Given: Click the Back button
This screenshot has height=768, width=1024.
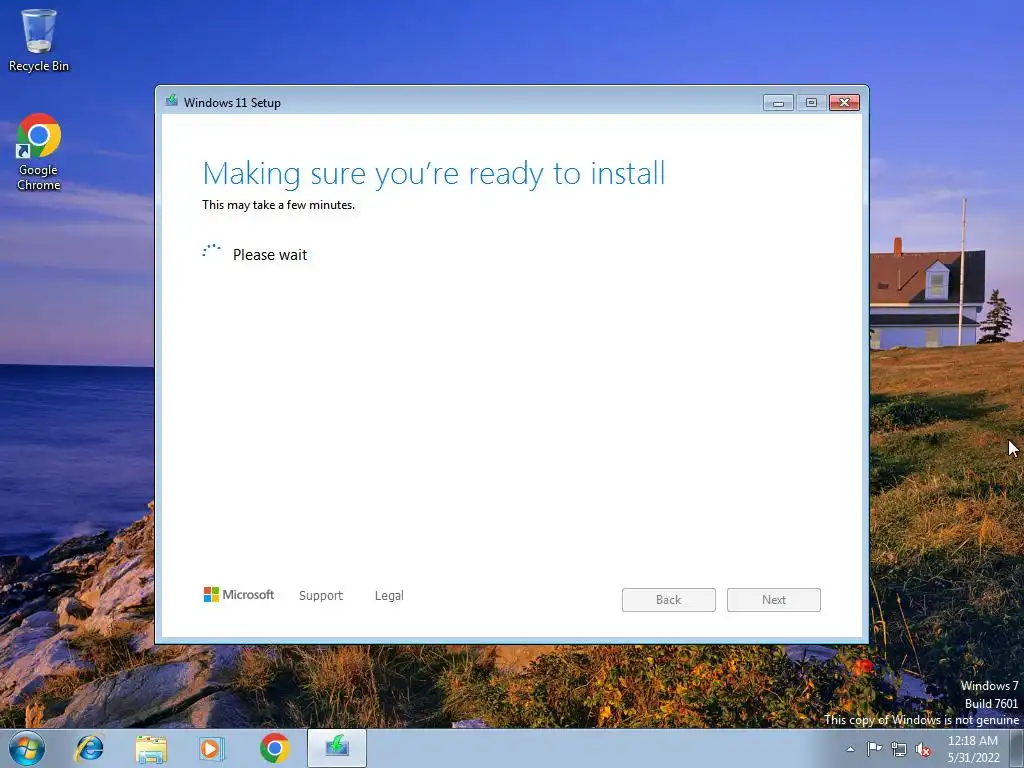Looking at the screenshot, I should [669, 600].
